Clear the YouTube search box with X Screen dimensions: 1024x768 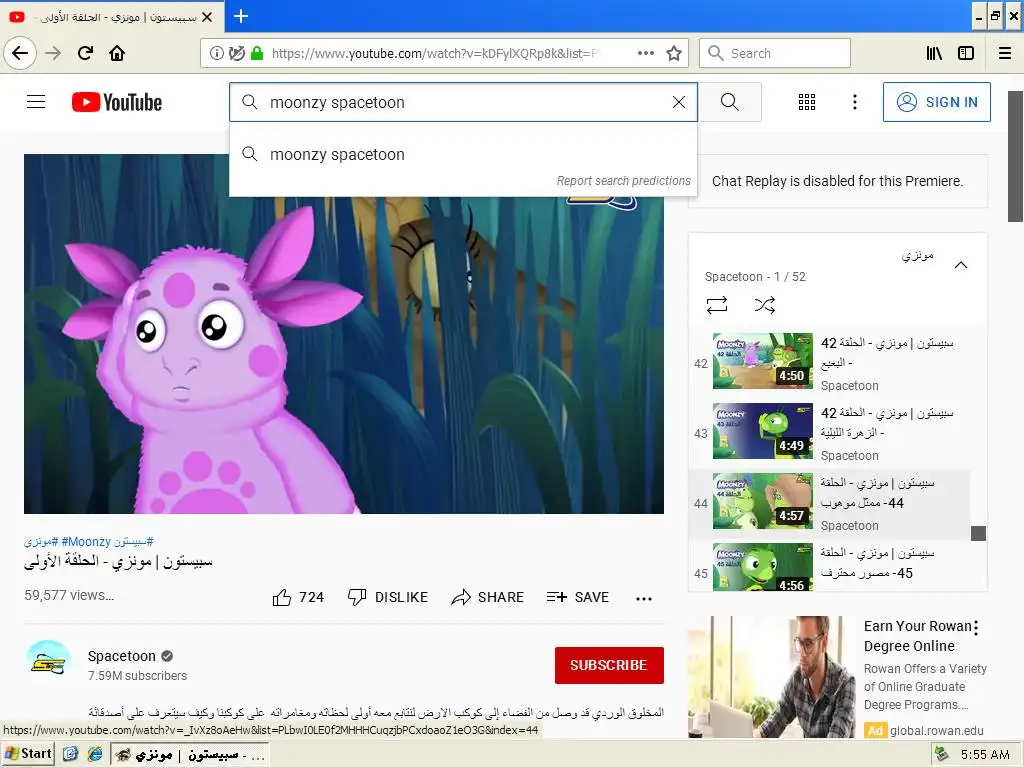click(679, 102)
